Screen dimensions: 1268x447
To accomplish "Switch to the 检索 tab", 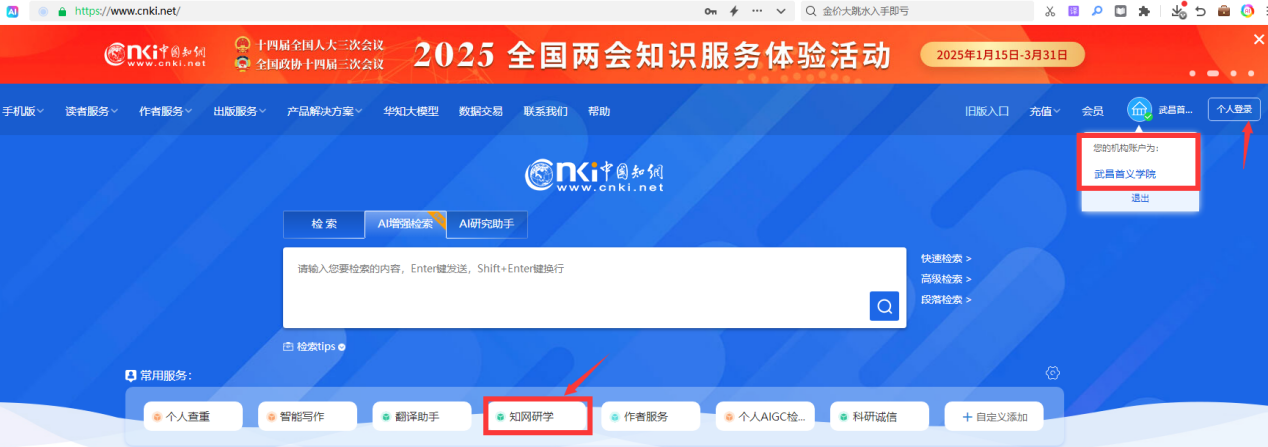I will tap(323, 224).
